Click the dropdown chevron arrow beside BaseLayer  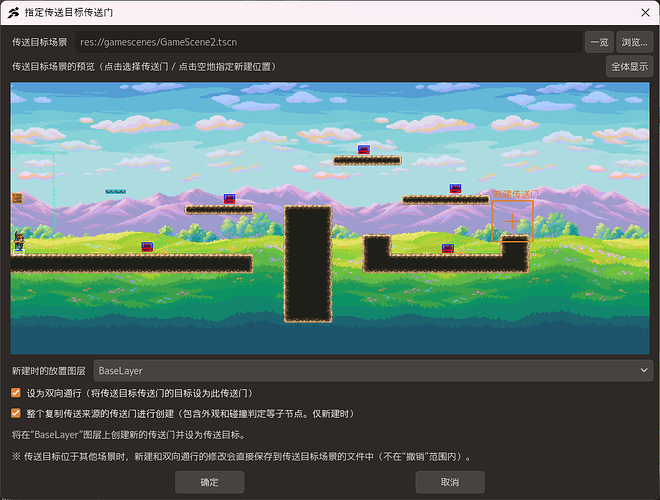click(644, 370)
